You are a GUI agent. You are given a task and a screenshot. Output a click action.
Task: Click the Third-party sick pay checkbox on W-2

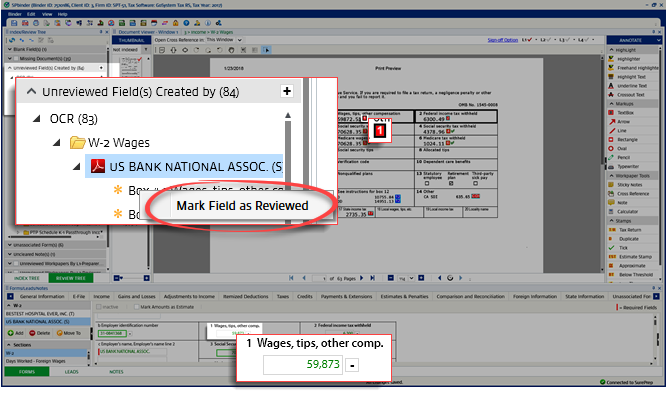[475, 183]
